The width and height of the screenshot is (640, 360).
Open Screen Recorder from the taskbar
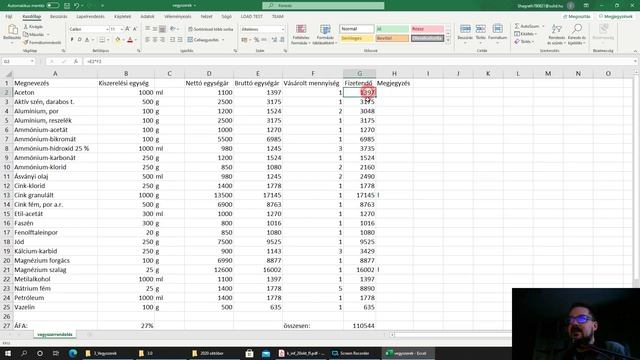click(x=351, y=353)
